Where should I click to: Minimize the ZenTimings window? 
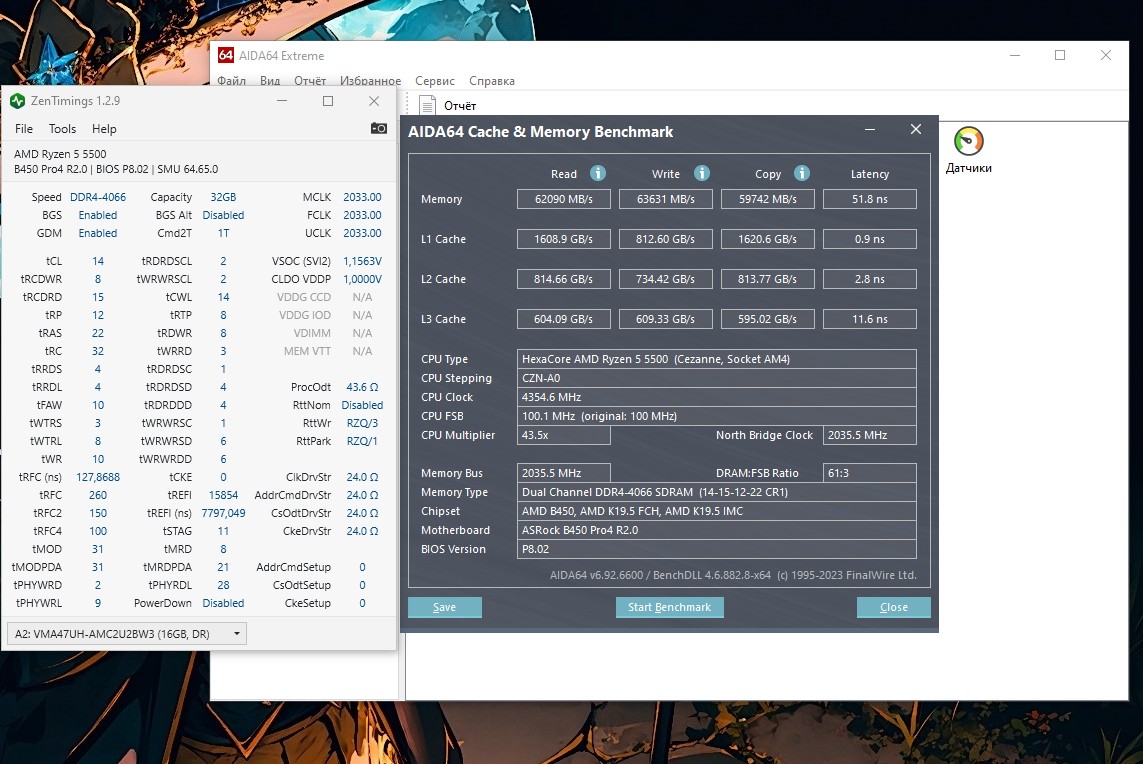coord(282,101)
